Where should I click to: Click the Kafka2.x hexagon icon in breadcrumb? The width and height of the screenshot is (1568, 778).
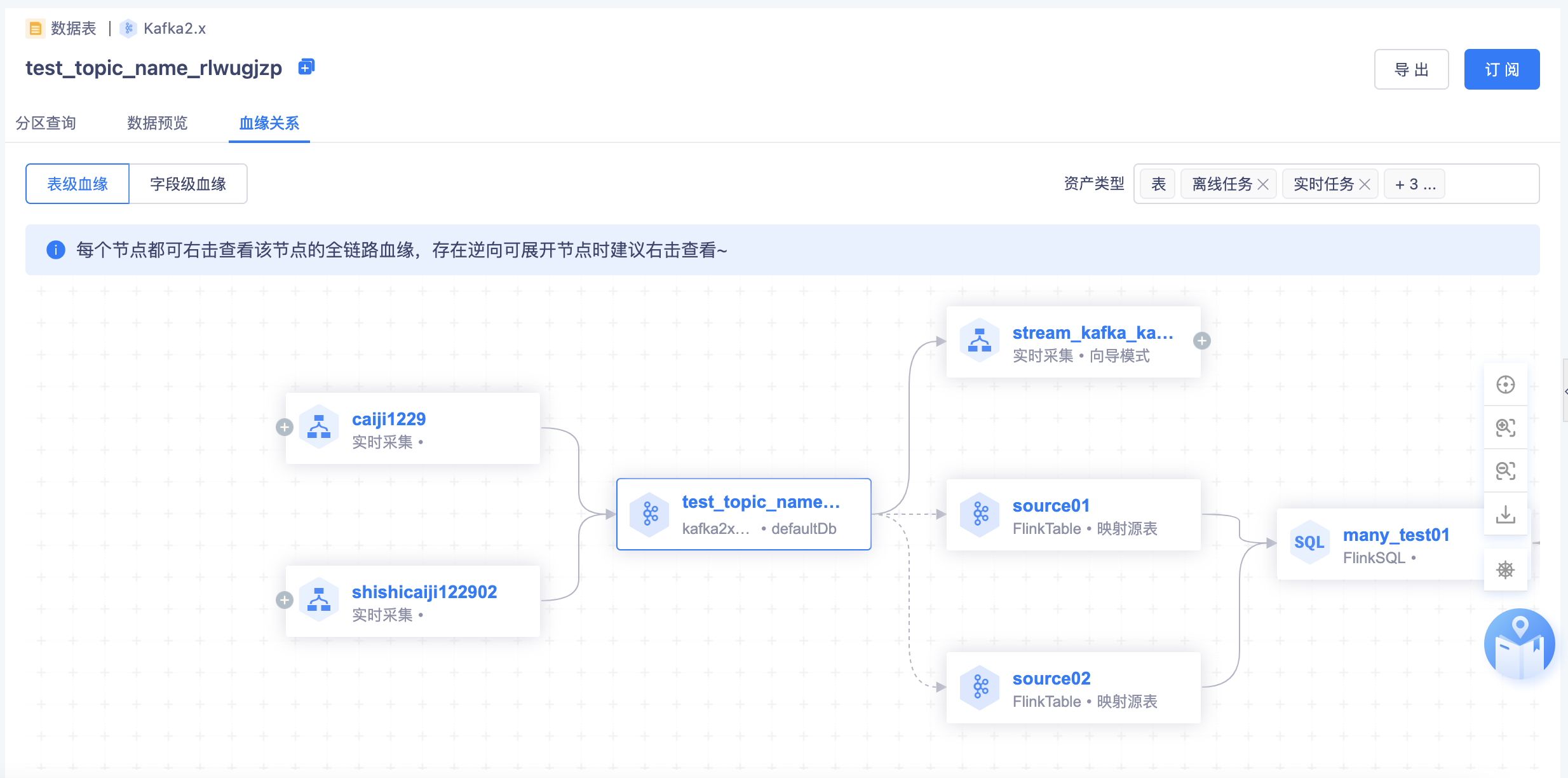pos(129,29)
